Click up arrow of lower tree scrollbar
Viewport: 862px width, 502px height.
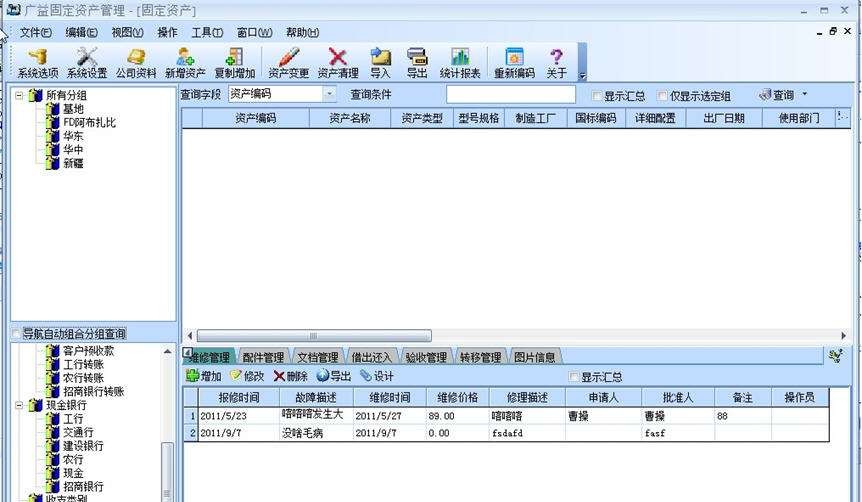tap(167, 351)
